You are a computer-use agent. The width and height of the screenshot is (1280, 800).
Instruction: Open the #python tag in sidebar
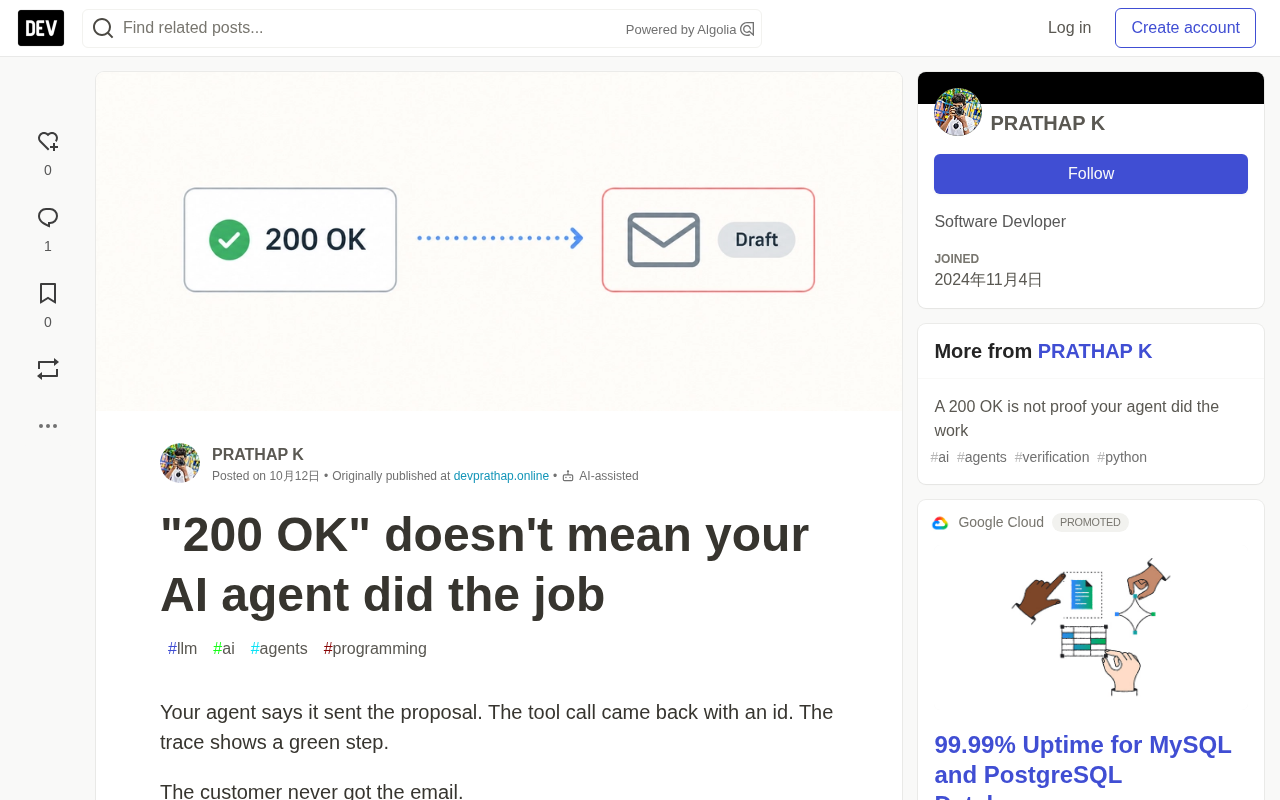[x=1122, y=457]
